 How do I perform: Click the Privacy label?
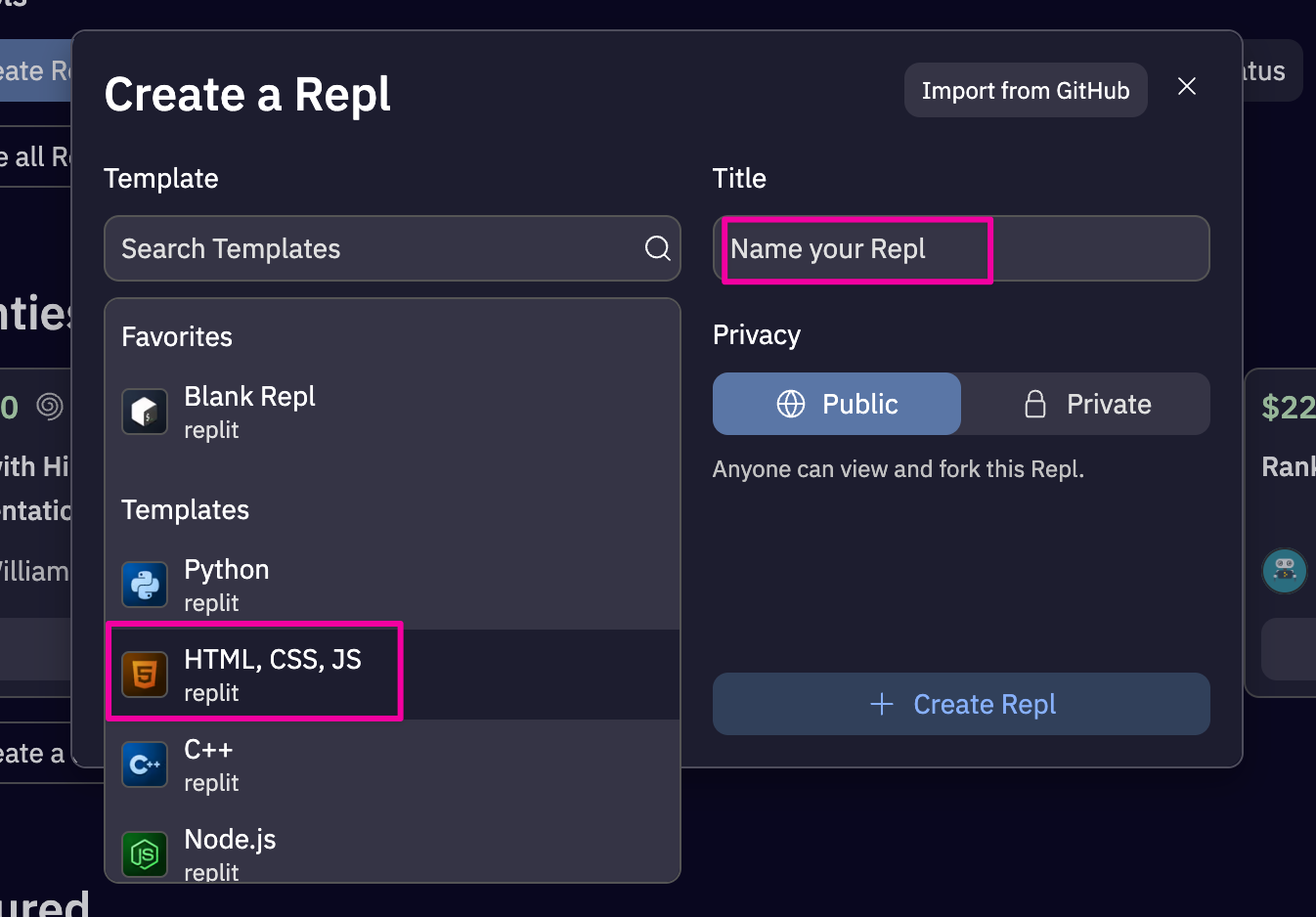(757, 334)
